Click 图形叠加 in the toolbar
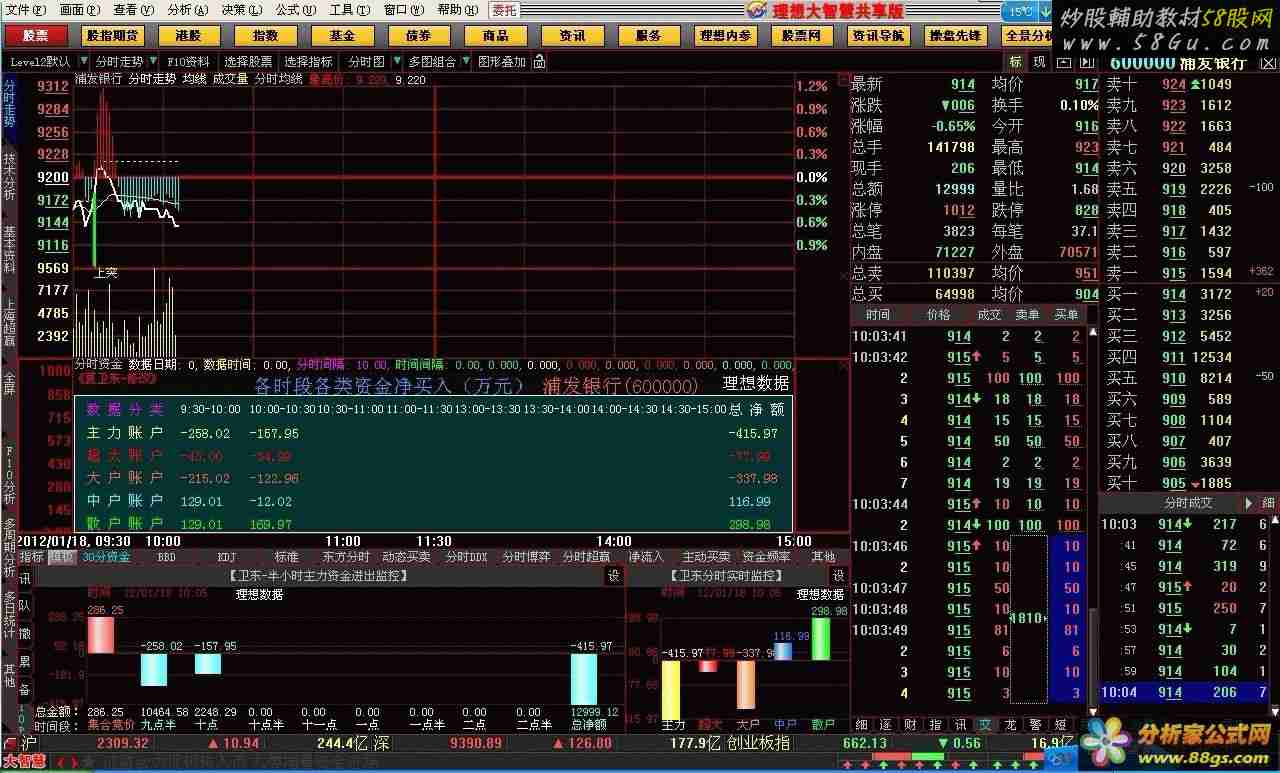This screenshot has height=773, width=1280. [x=501, y=62]
